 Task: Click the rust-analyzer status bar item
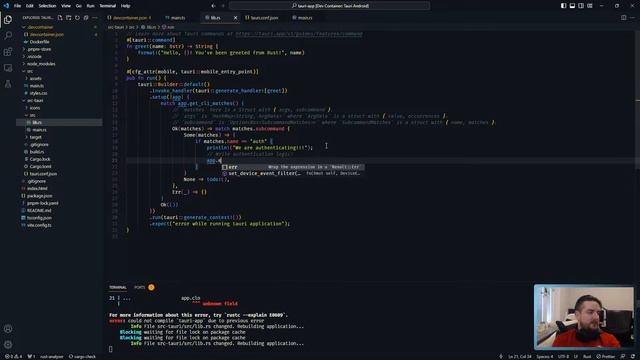tap(52, 356)
